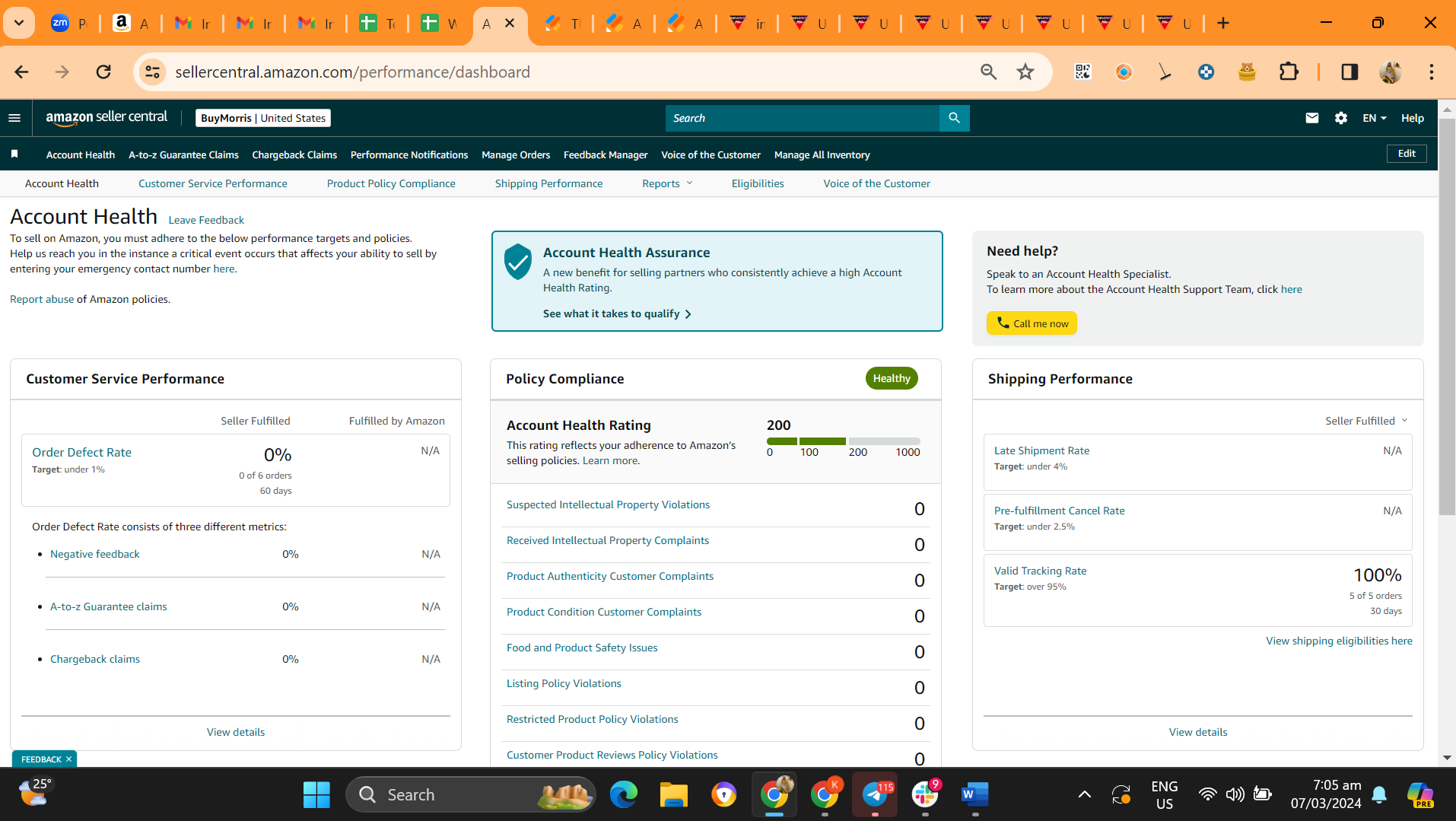Open the QR code extension icon
Viewport: 1456px width, 821px height.
pos(1082,72)
